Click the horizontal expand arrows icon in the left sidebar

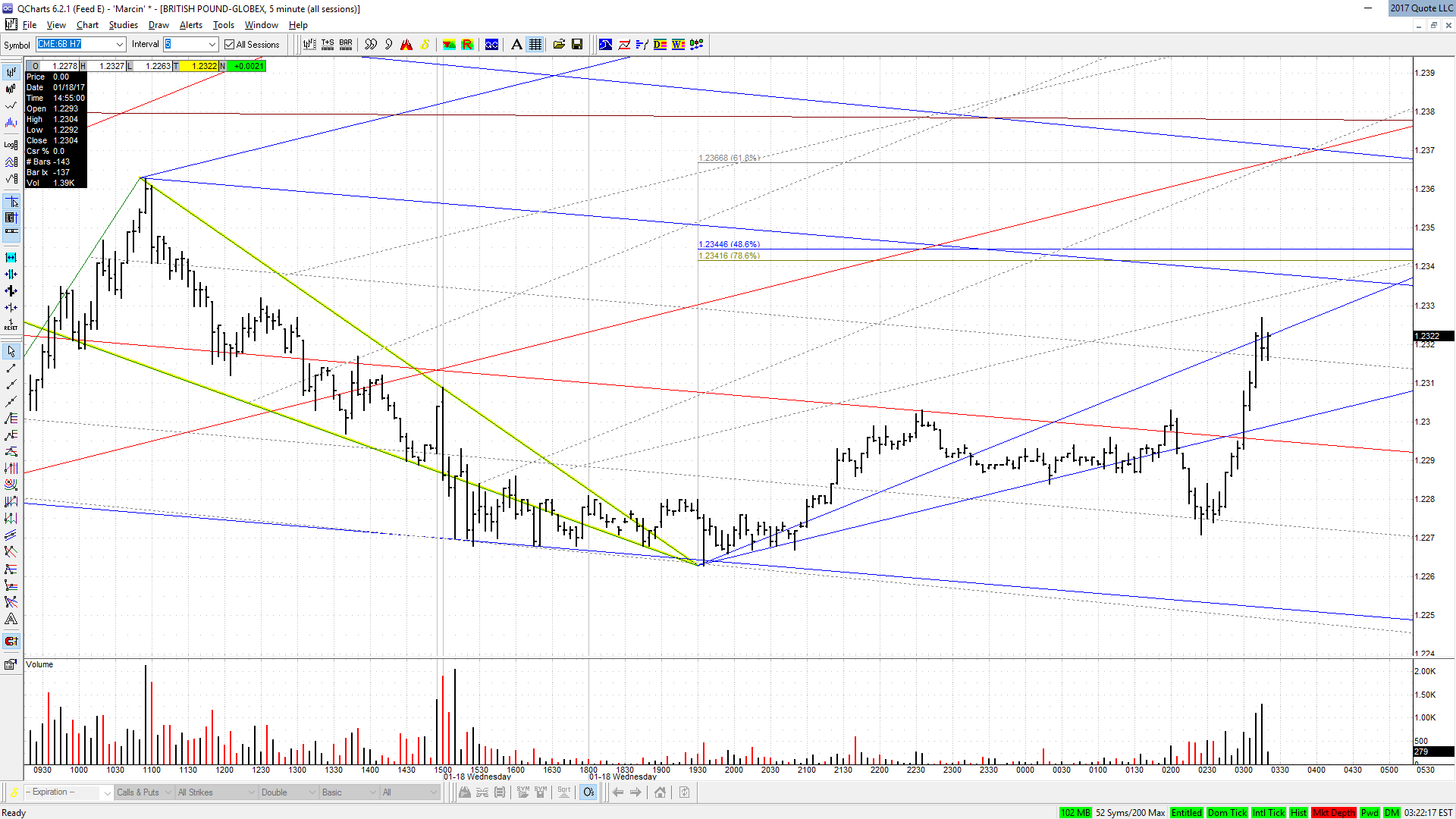[11, 258]
